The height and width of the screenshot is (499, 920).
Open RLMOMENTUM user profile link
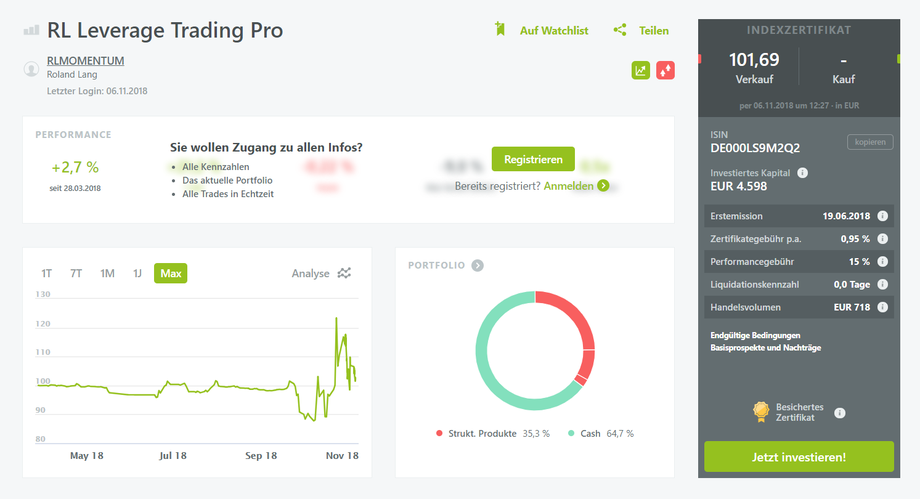pos(85,60)
